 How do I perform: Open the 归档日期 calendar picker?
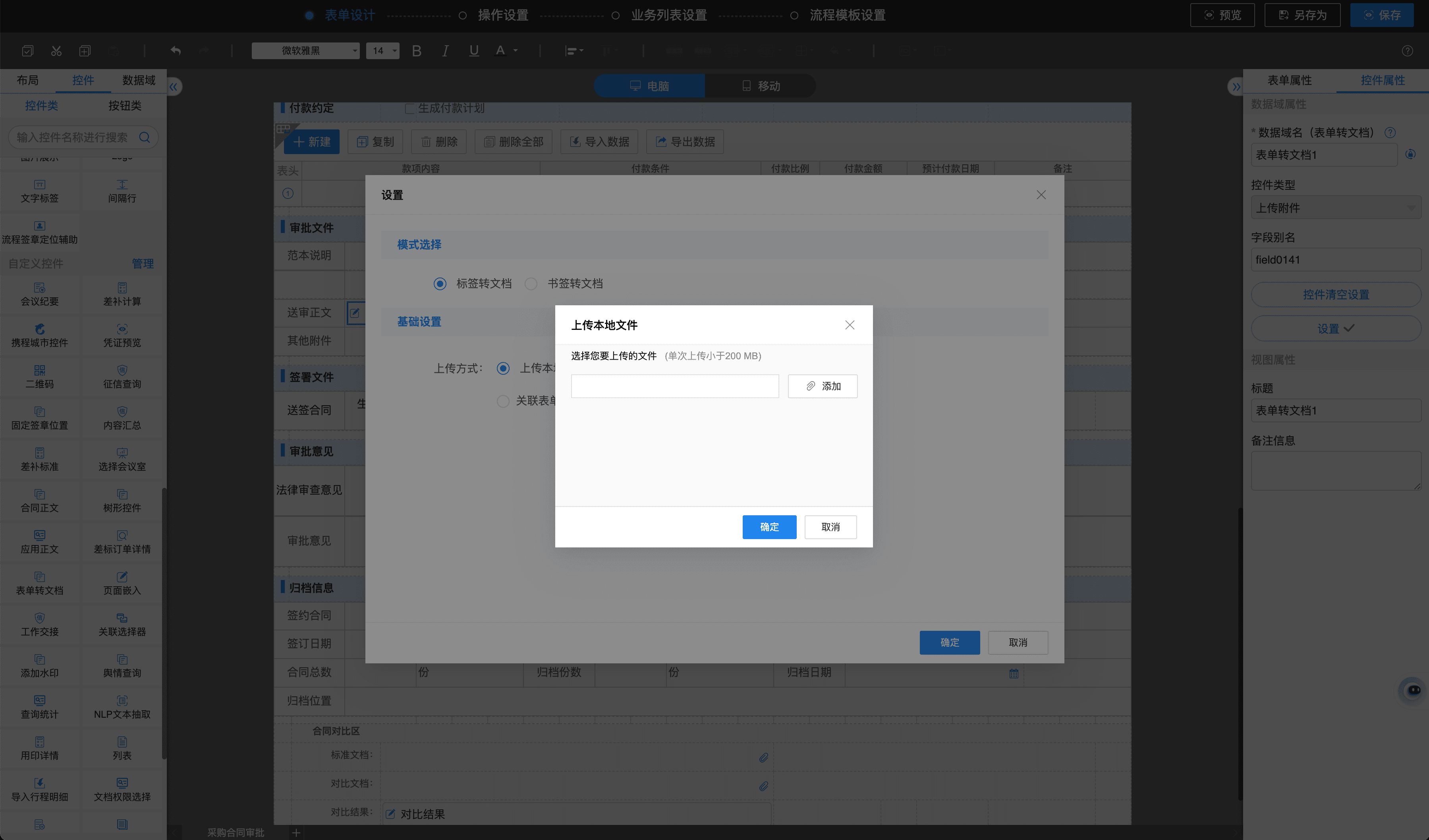1014,673
